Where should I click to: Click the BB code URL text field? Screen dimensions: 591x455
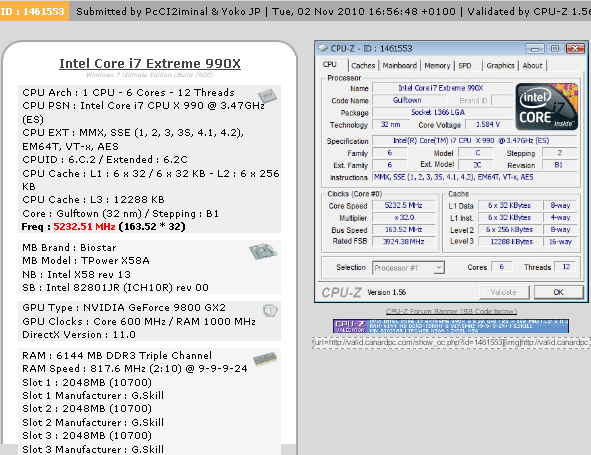click(x=451, y=343)
